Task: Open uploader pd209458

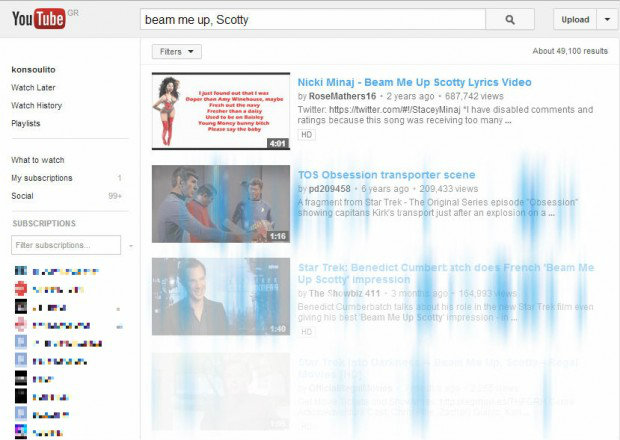Action: (329, 189)
